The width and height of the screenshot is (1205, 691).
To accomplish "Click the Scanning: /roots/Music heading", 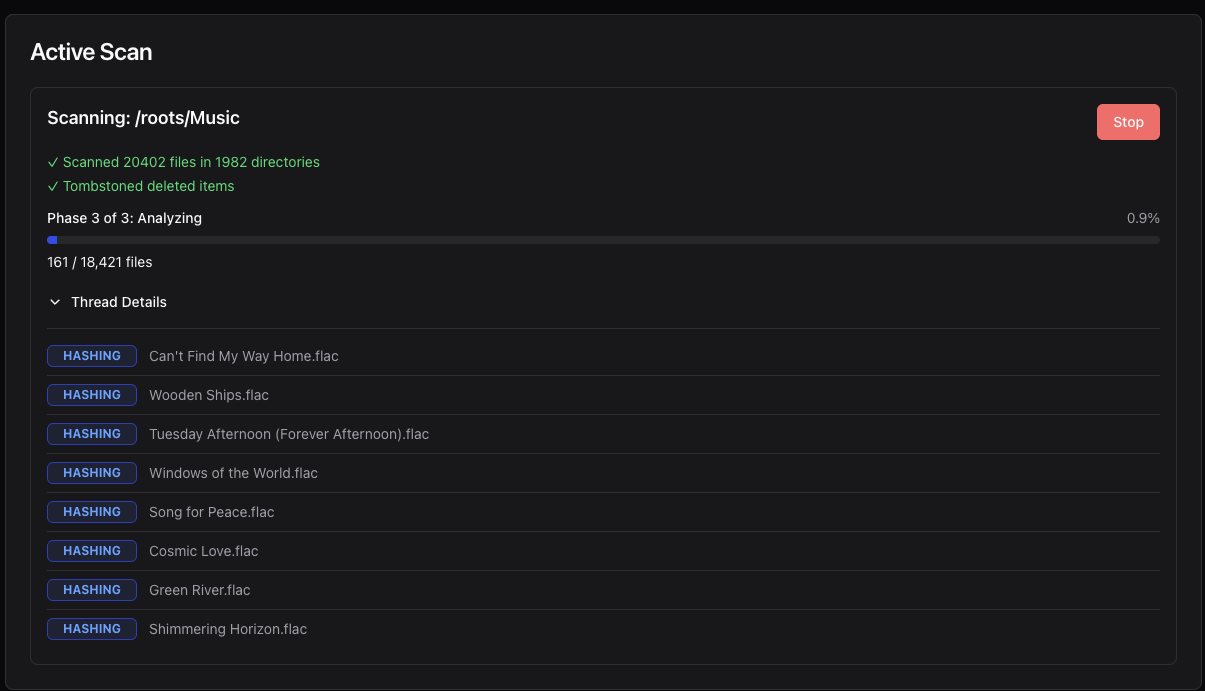I will click(143, 118).
